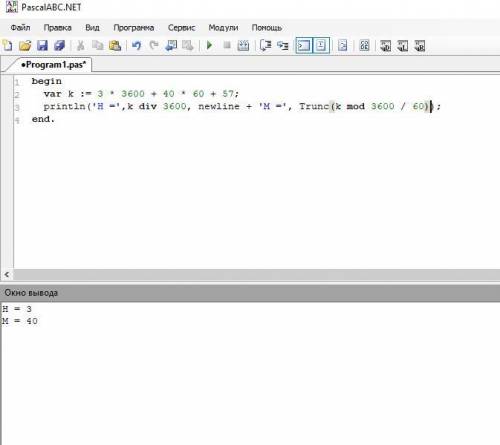
Task: Open the Файл menu
Action: coord(20,28)
